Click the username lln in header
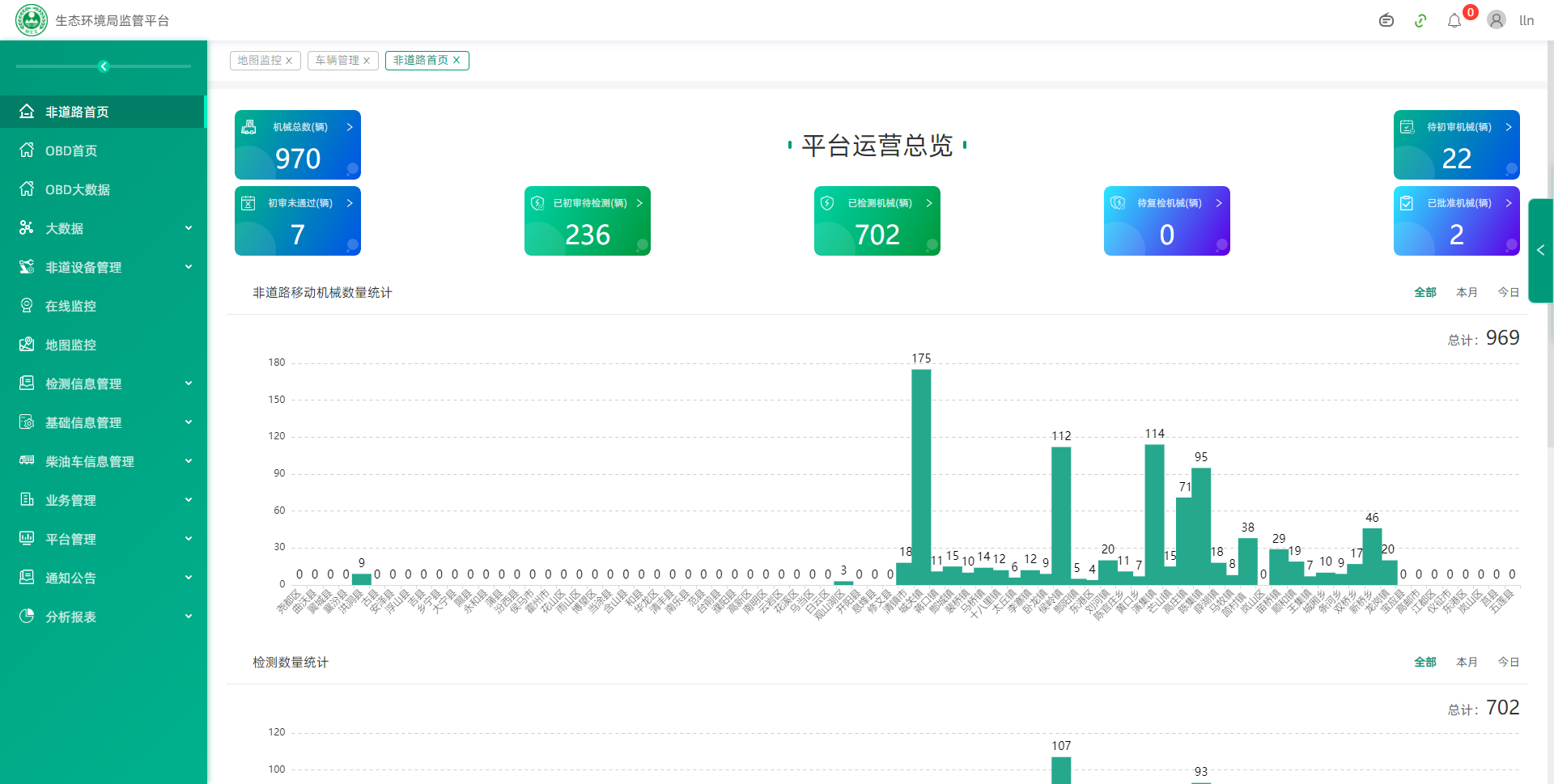This screenshot has width=1554, height=784. 1526,20
